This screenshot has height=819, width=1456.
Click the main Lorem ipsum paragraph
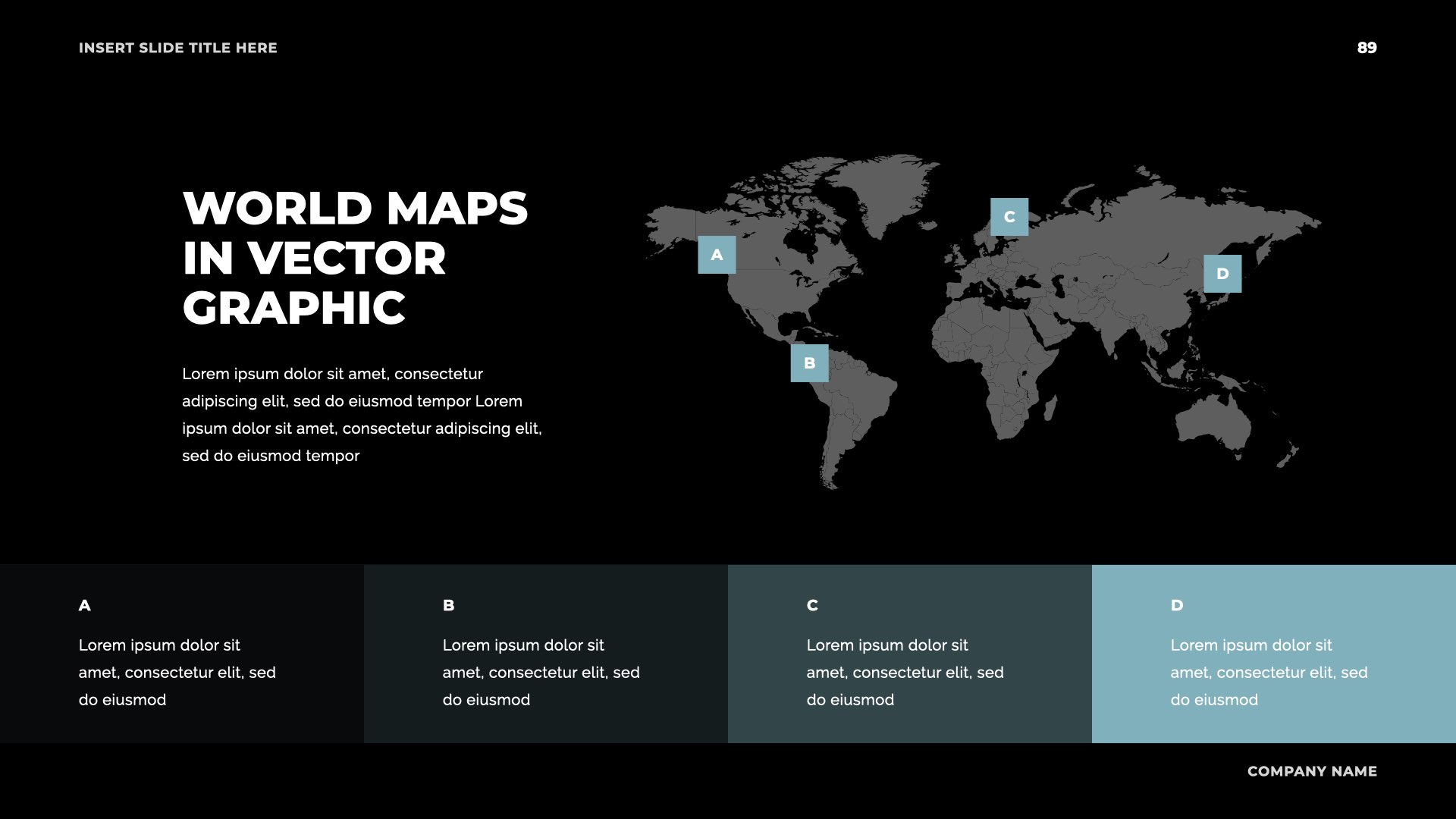pos(362,415)
